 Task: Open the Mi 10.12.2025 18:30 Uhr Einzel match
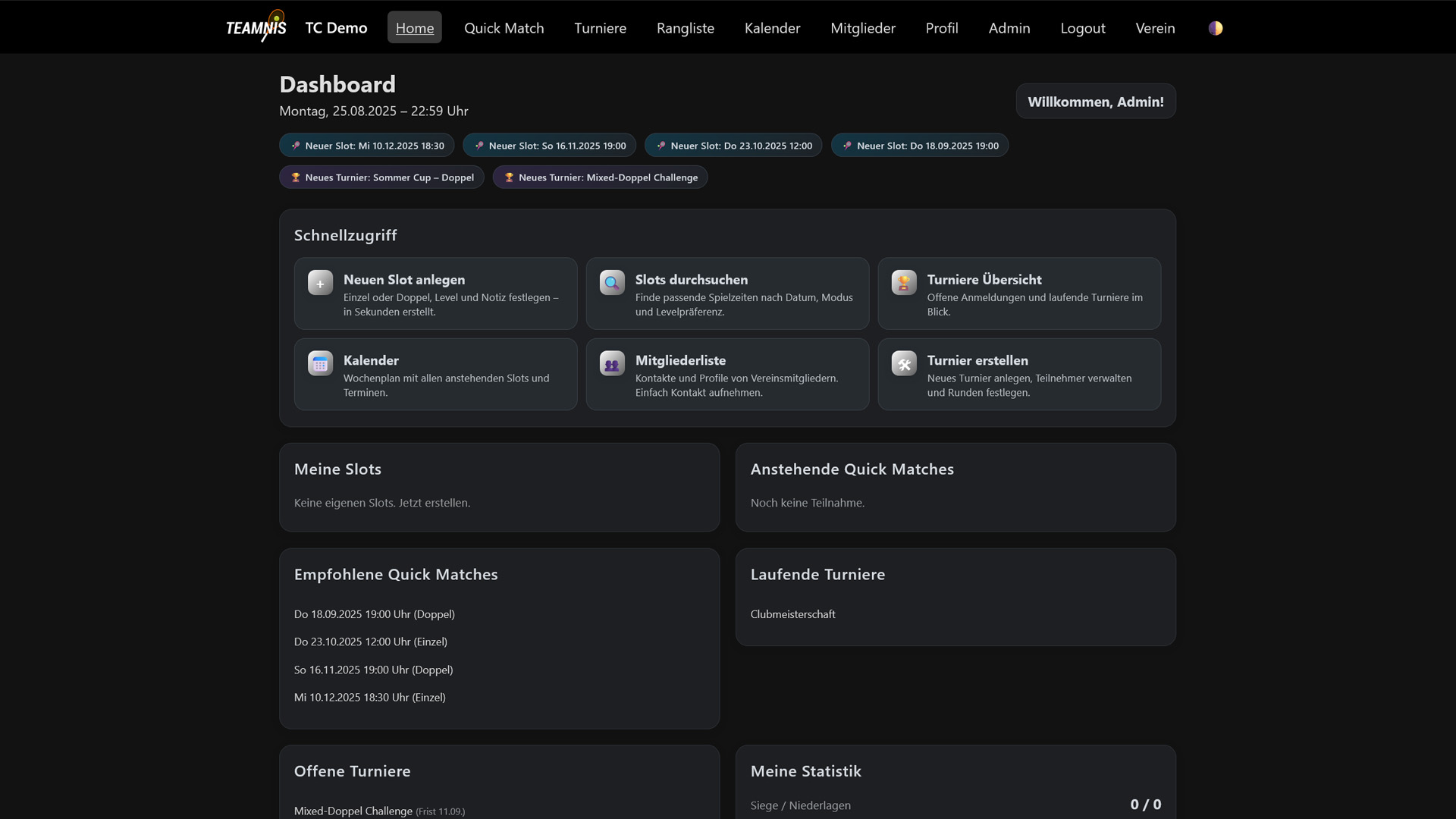tap(369, 698)
